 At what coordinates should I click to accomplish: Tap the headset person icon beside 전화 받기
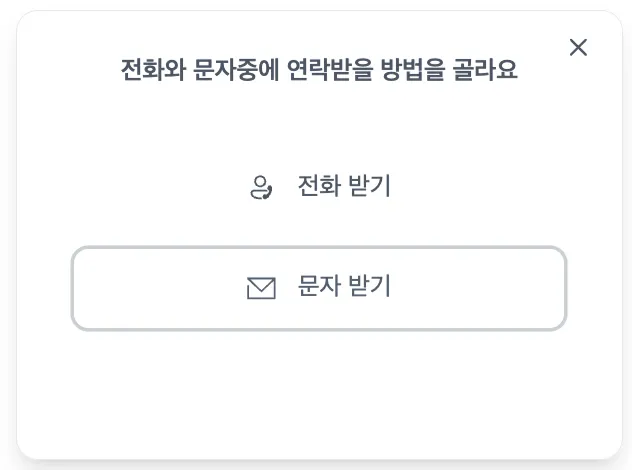point(261,187)
